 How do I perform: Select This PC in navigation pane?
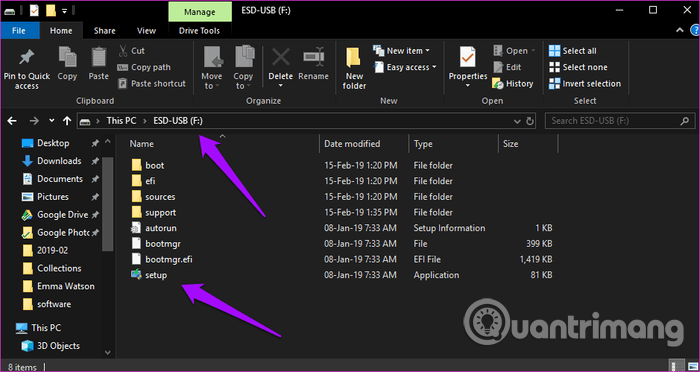(x=46, y=328)
